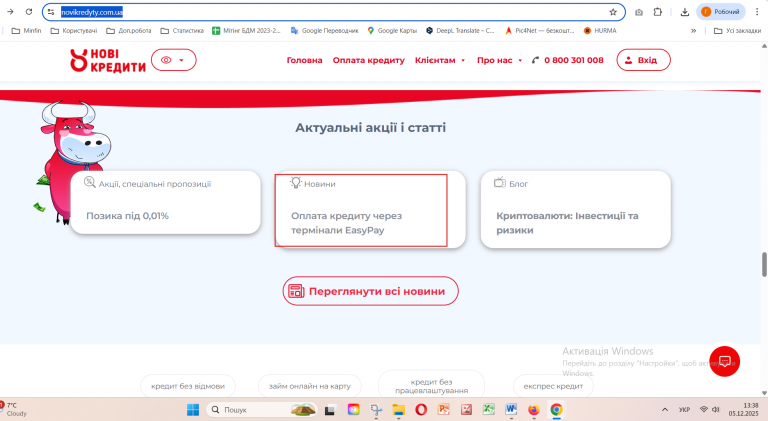Open HURMA bookmark
The image size is (768, 421).
click(x=600, y=30)
